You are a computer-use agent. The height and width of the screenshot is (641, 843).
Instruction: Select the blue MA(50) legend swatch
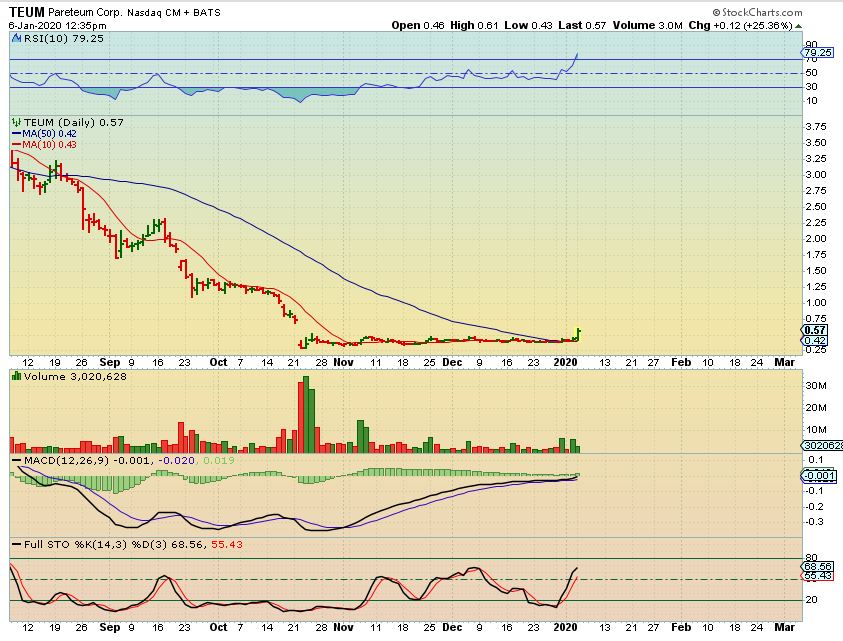tap(14, 133)
